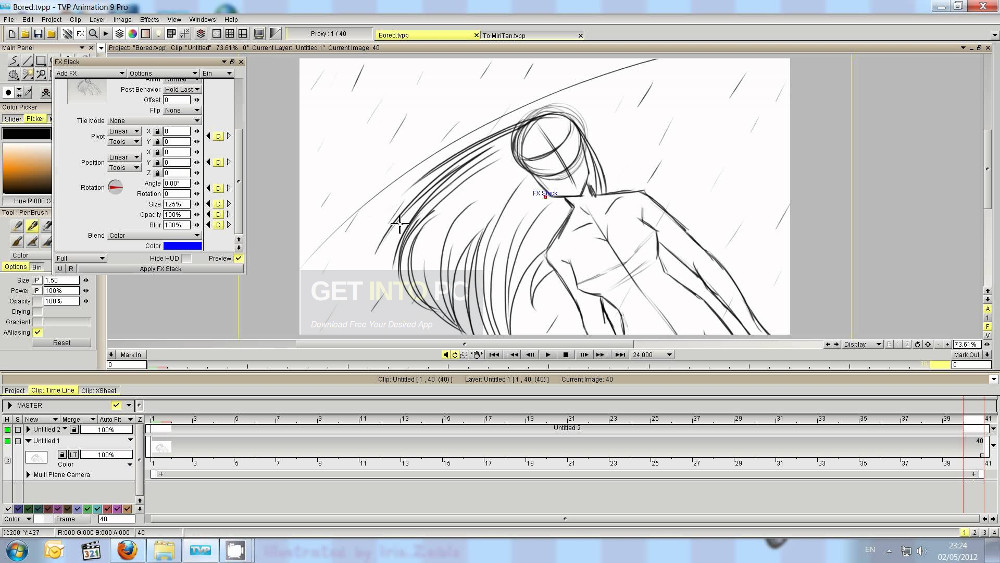Screen dimensions: 1000x563
Task: Step to the previous frame
Action: point(530,355)
